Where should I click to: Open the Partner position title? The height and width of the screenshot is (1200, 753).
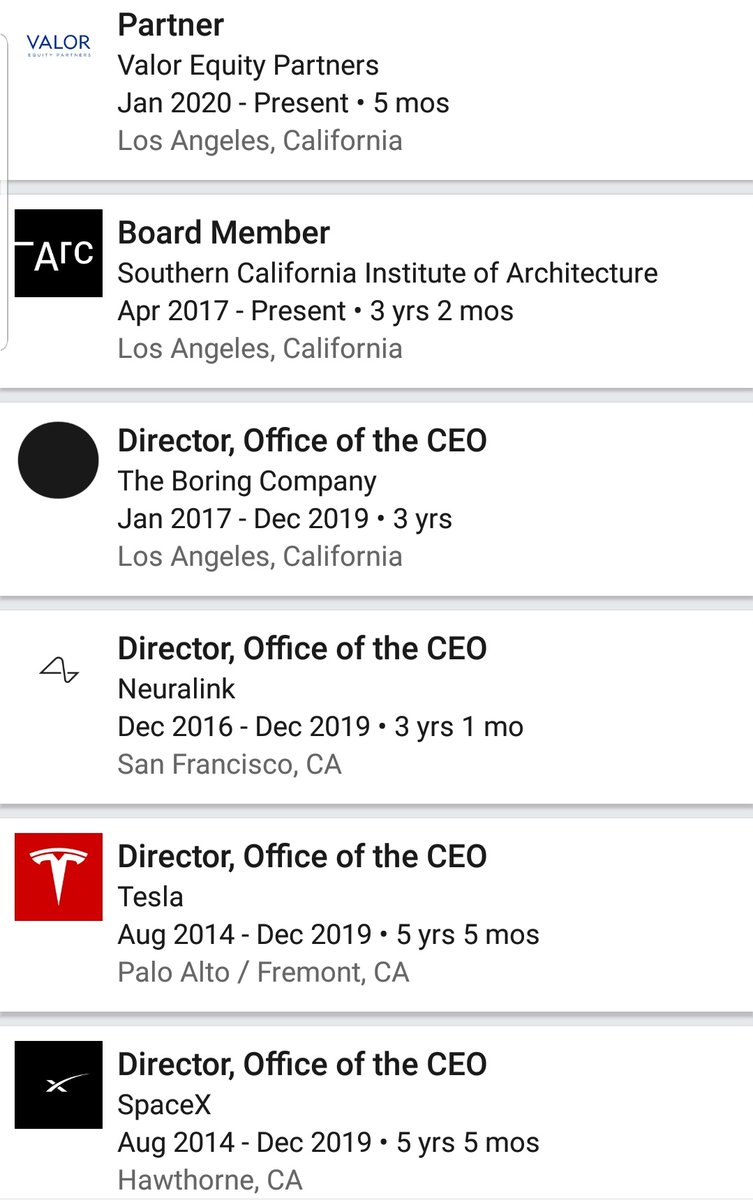pyautogui.click(x=171, y=25)
